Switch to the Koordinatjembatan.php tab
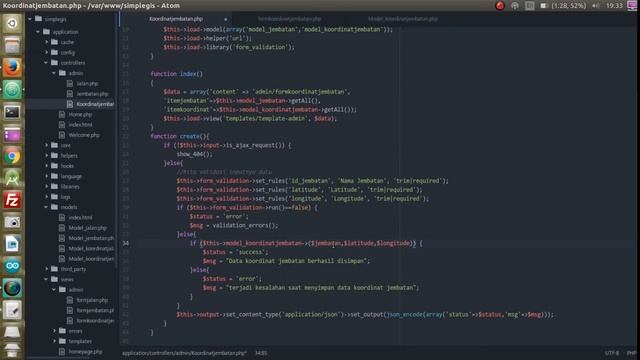This screenshot has height=360, width=640. point(176,19)
